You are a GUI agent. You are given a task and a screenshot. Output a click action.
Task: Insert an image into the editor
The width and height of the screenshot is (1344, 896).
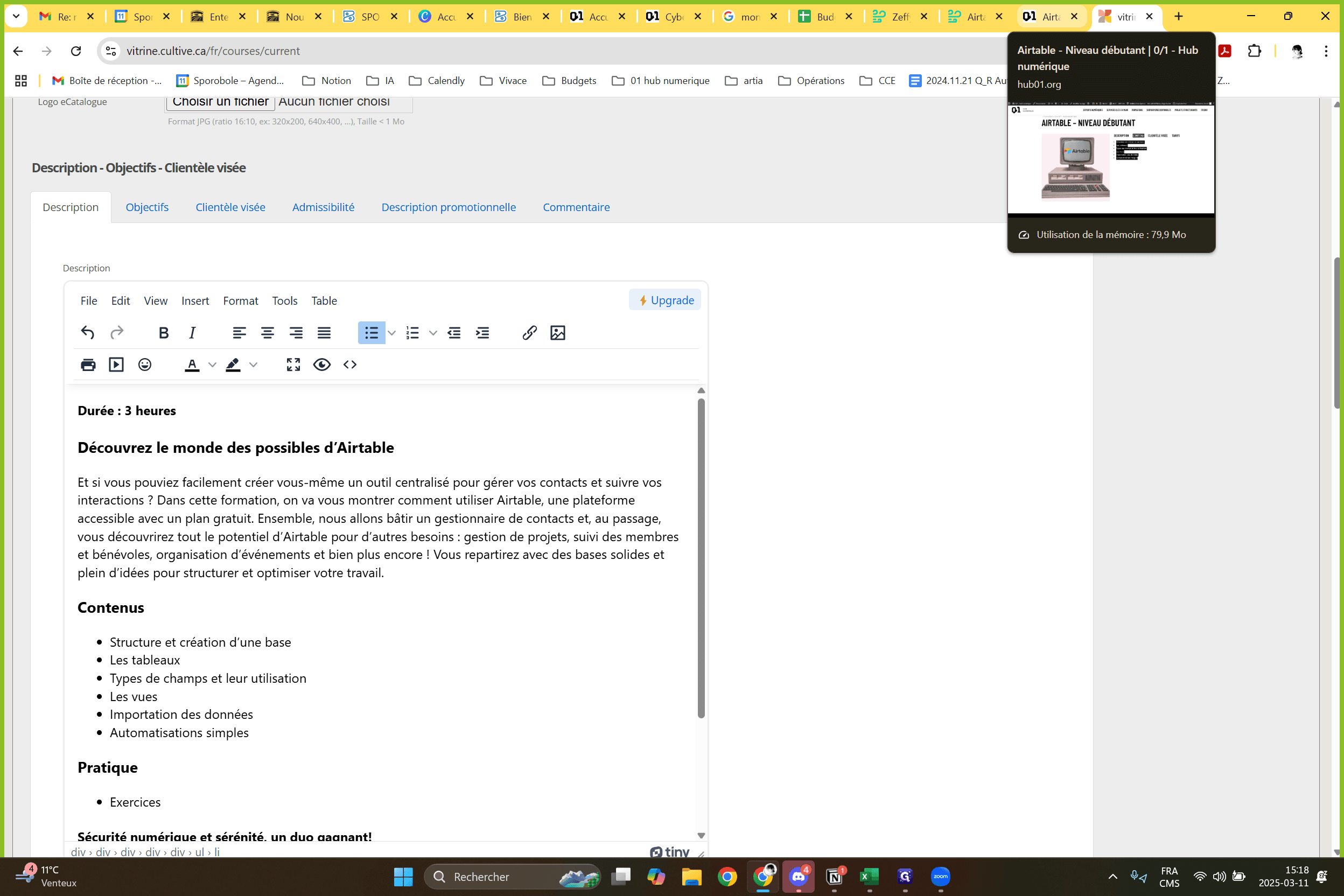[x=558, y=333]
